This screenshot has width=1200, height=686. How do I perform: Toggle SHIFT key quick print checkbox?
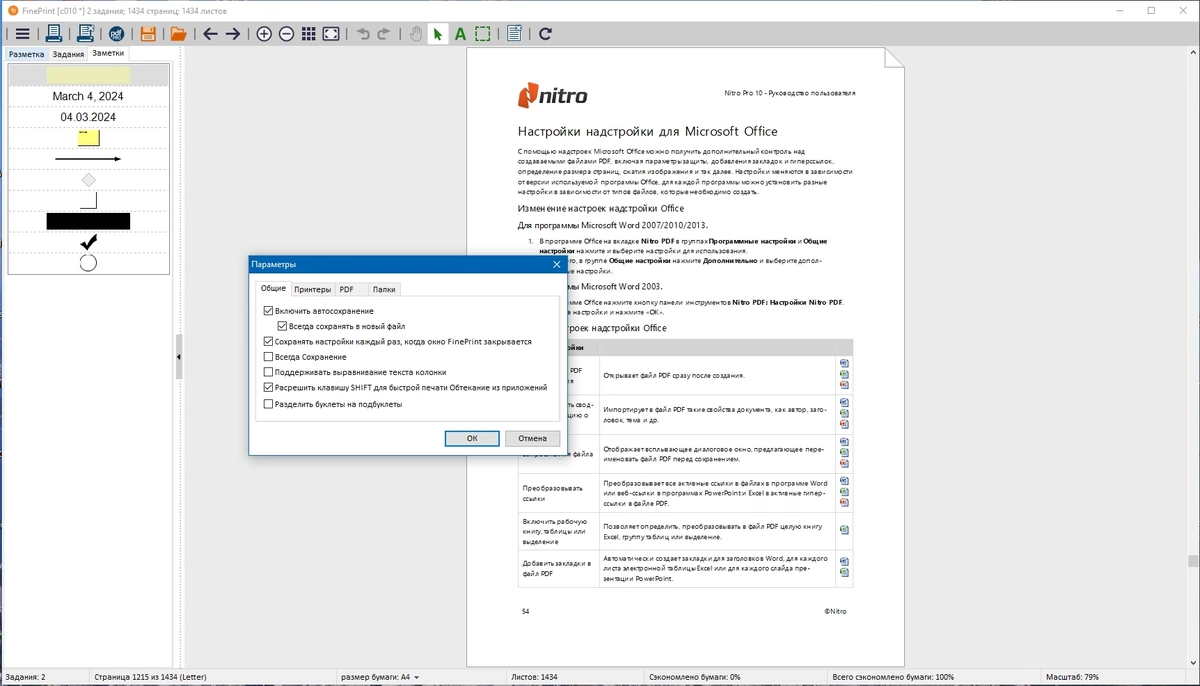click(268, 387)
